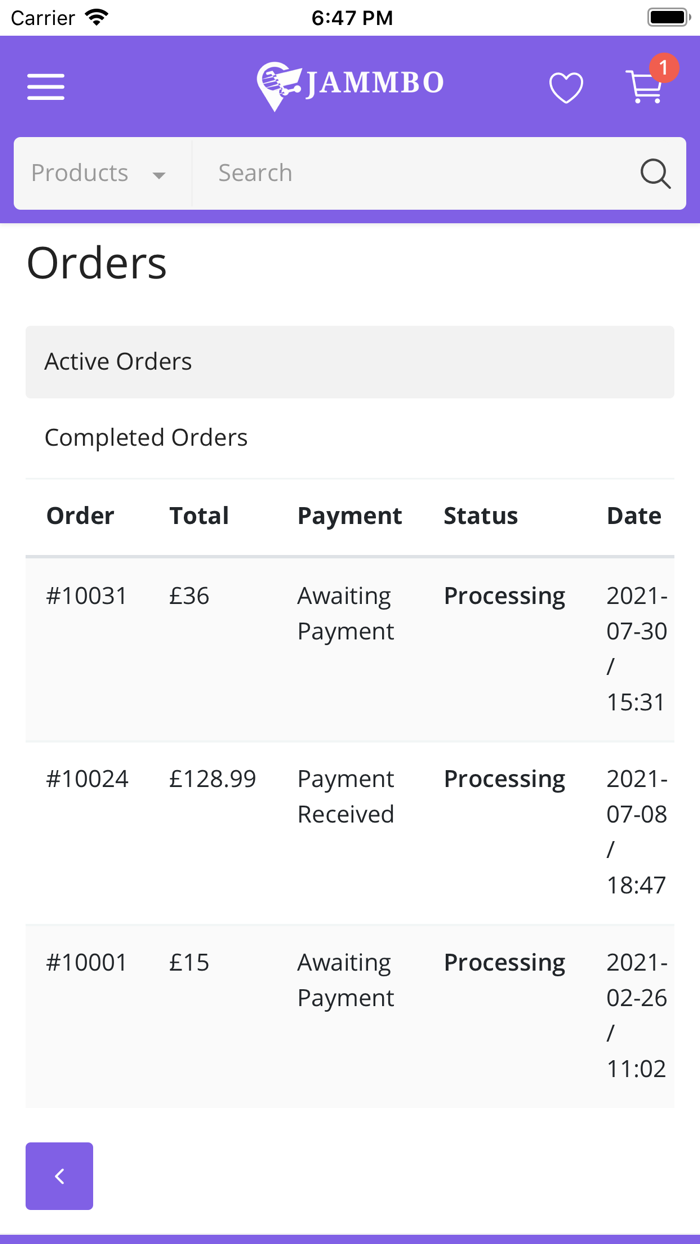Click the Status column header
This screenshot has height=1244, width=700.
tap(481, 516)
